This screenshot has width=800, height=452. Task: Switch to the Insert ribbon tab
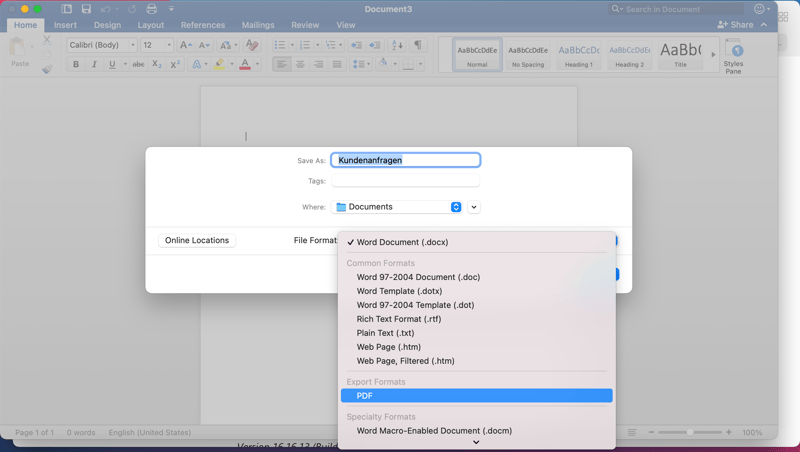click(65, 25)
